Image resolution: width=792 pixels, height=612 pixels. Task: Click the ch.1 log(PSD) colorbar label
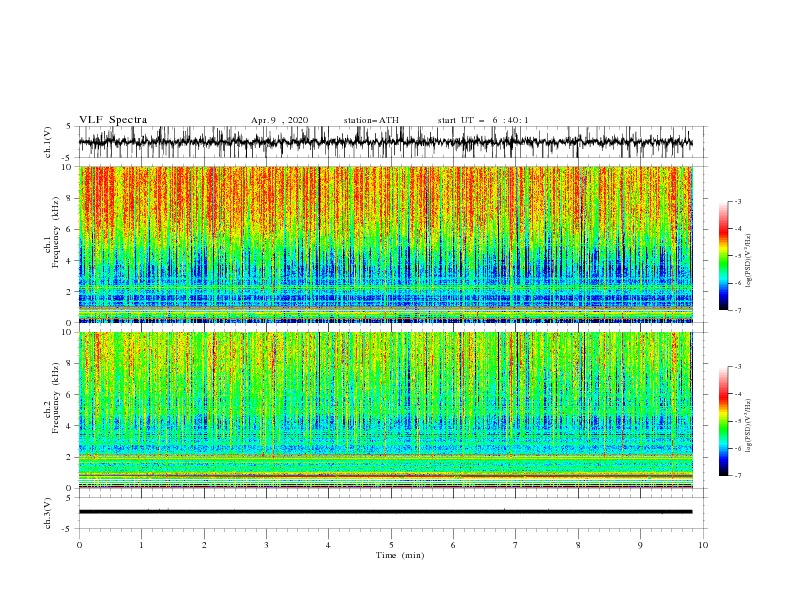(x=749, y=261)
